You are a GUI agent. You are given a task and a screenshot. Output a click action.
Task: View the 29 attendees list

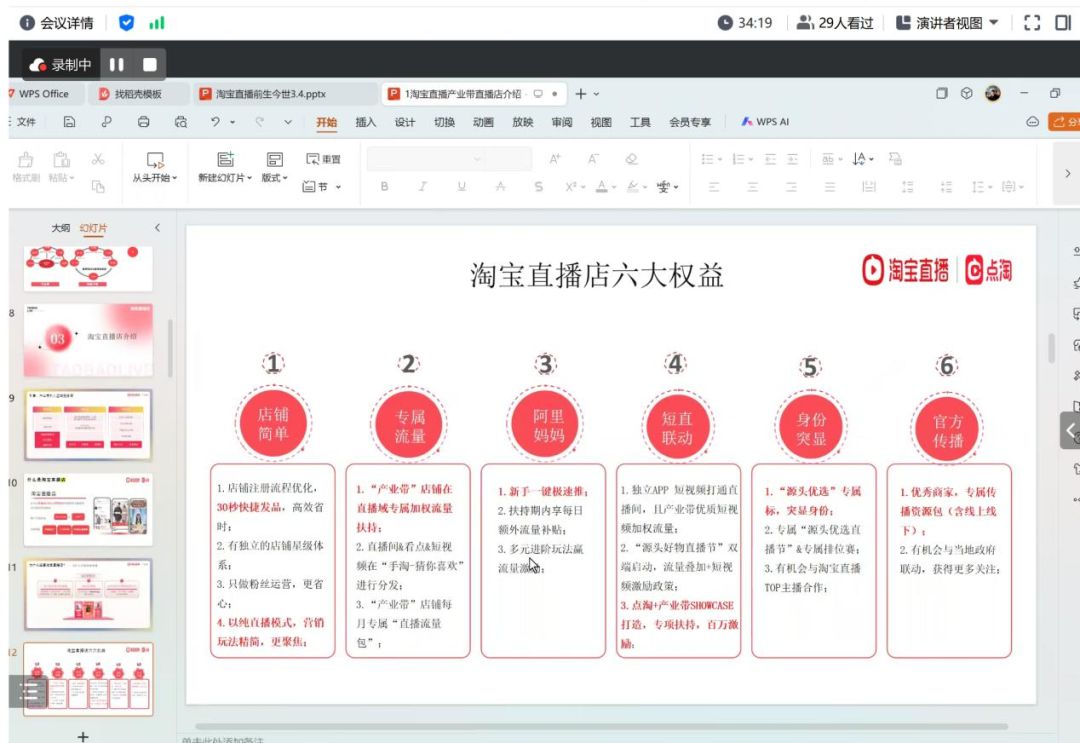pyautogui.click(x=835, y=23)
